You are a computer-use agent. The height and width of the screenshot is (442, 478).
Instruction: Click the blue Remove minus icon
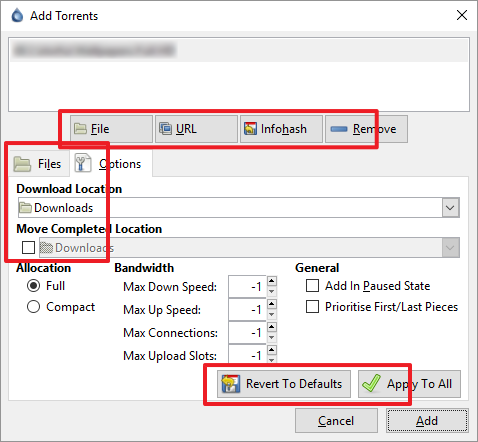tap(339, 129)
